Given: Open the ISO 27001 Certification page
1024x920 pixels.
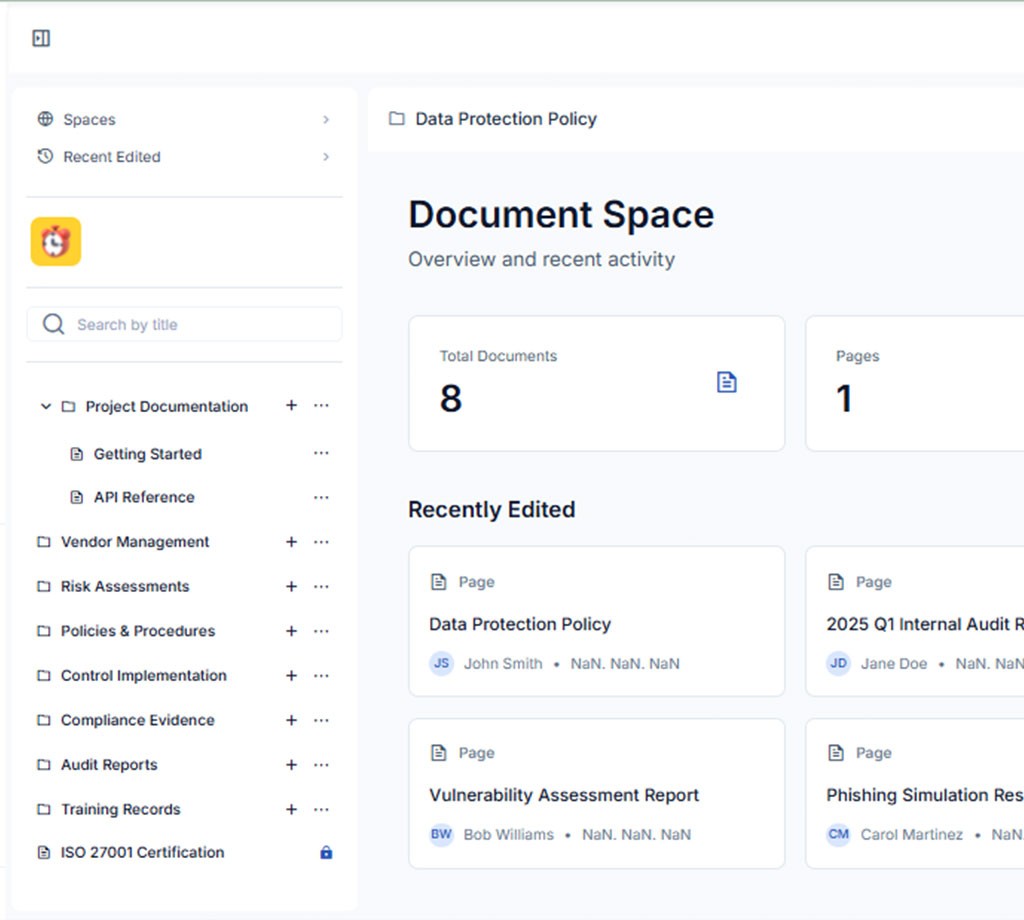Looking at the screenshot, I should (142, 853).
